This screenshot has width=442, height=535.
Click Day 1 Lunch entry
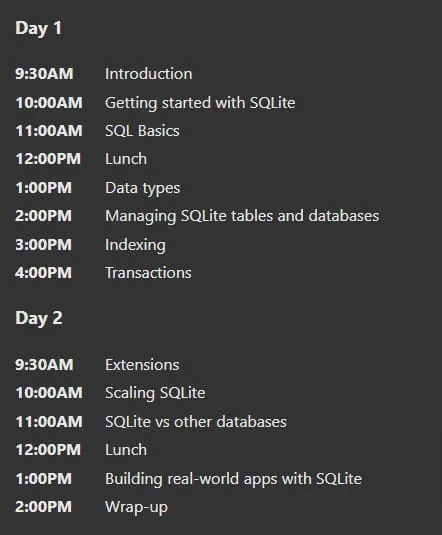pos(126,159)
